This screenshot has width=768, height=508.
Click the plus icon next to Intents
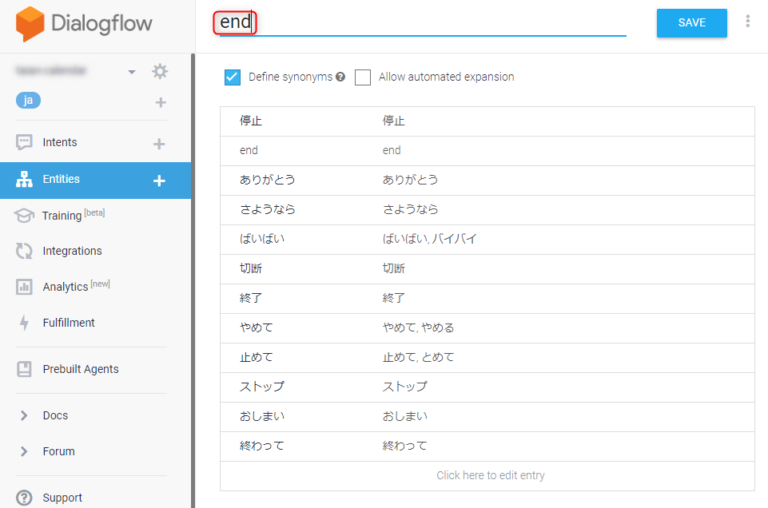click(159, 144)
